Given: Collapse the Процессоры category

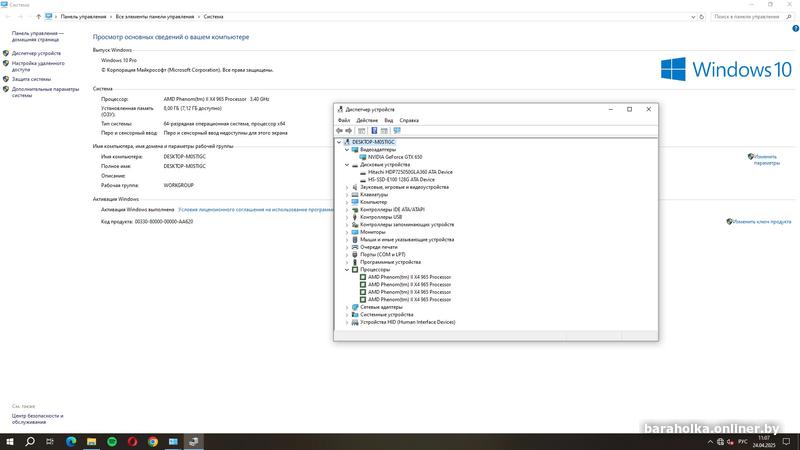Looking at the screenshot, I should [347, 270].
